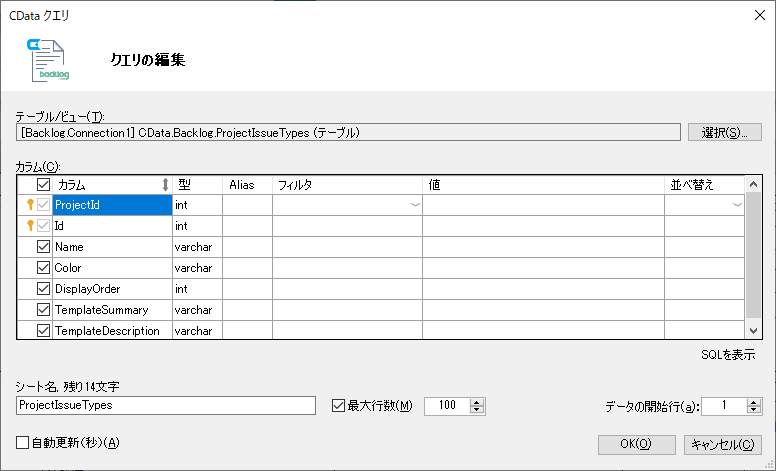Select the Name column name cell
776x471 pixels.
click(x=112, y=247)
